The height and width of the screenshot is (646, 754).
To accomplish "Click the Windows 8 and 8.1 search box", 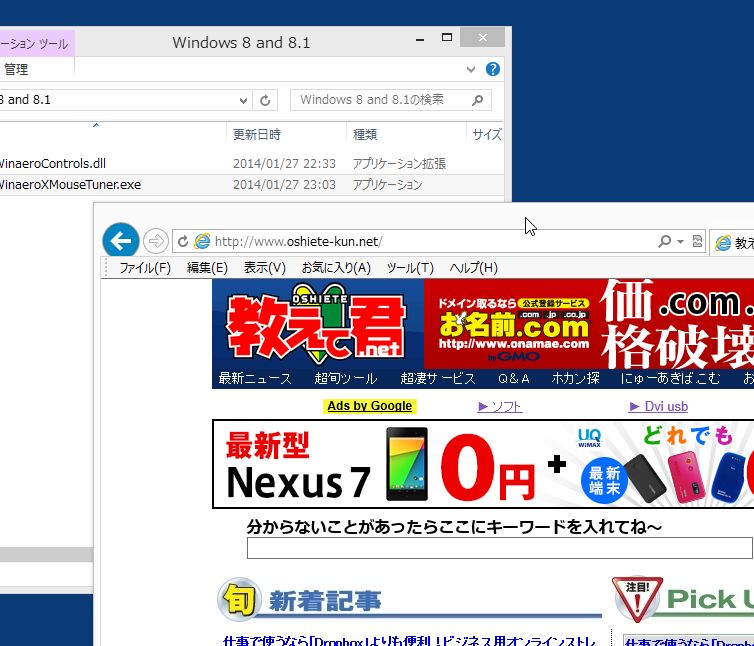I will click(390, 100).
